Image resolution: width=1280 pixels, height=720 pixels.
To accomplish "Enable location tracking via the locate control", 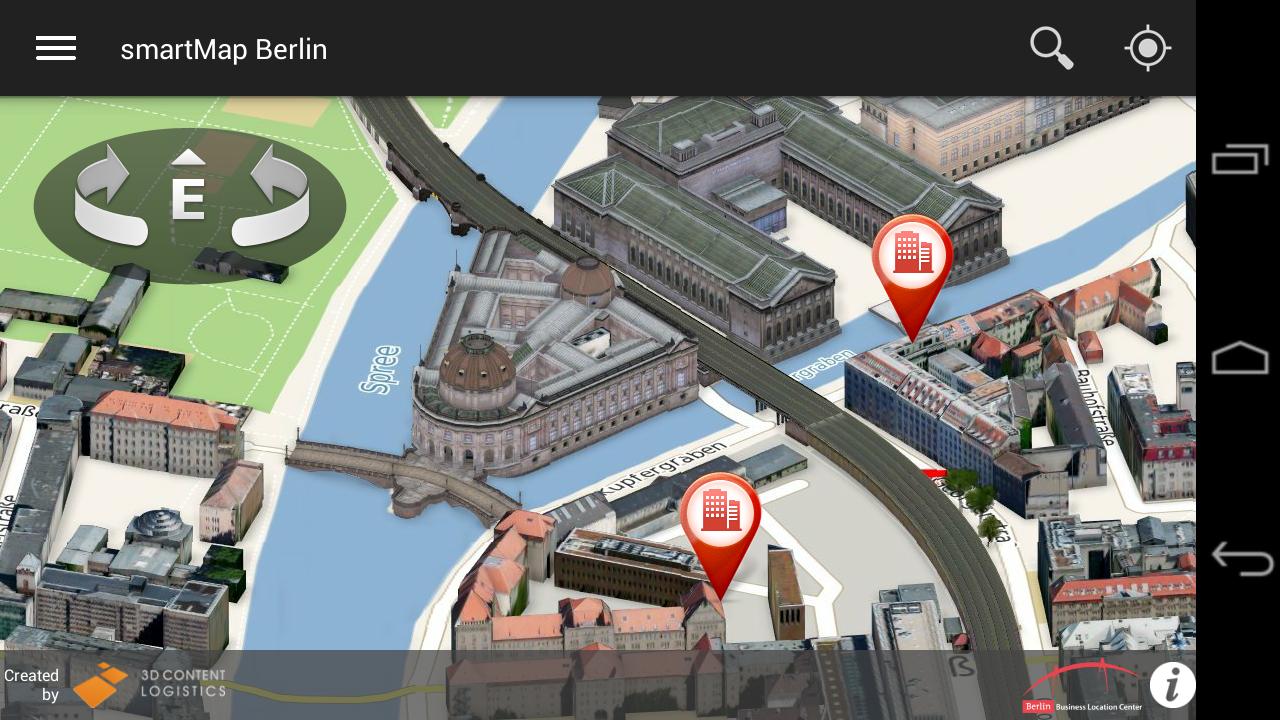I will tap(1147, 47).
